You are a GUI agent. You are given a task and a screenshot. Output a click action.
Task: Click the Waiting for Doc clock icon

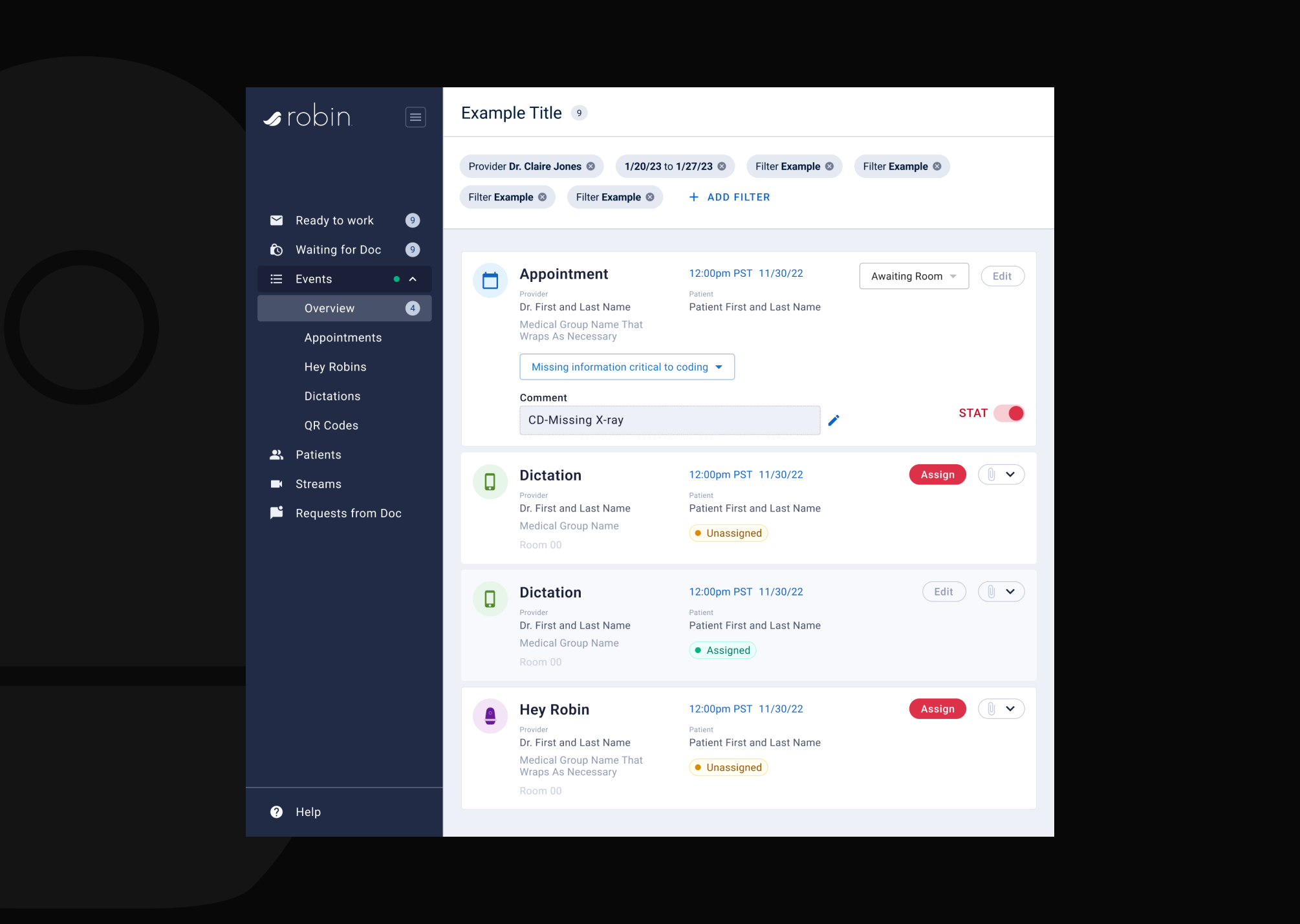point(276,250)
